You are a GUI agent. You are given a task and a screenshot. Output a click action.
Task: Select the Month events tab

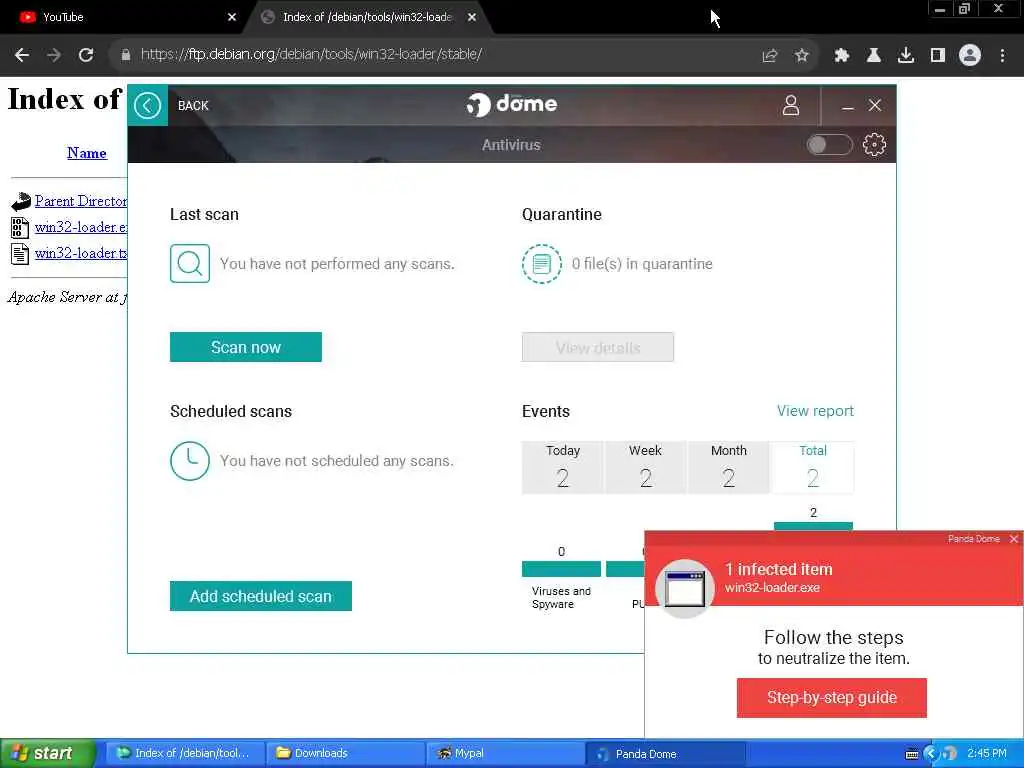click(729, 467)
